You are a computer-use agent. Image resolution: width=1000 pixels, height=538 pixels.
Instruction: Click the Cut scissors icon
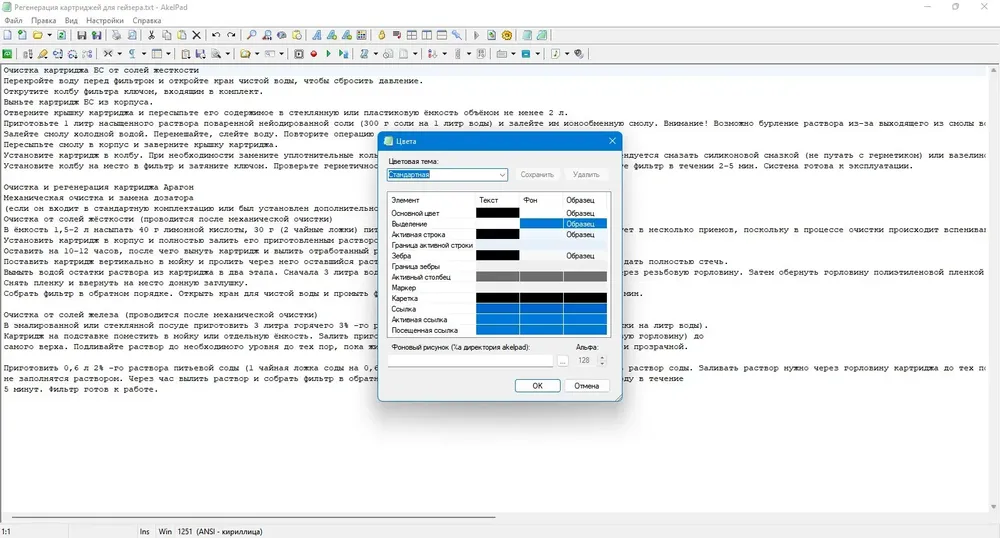[151, 36]
